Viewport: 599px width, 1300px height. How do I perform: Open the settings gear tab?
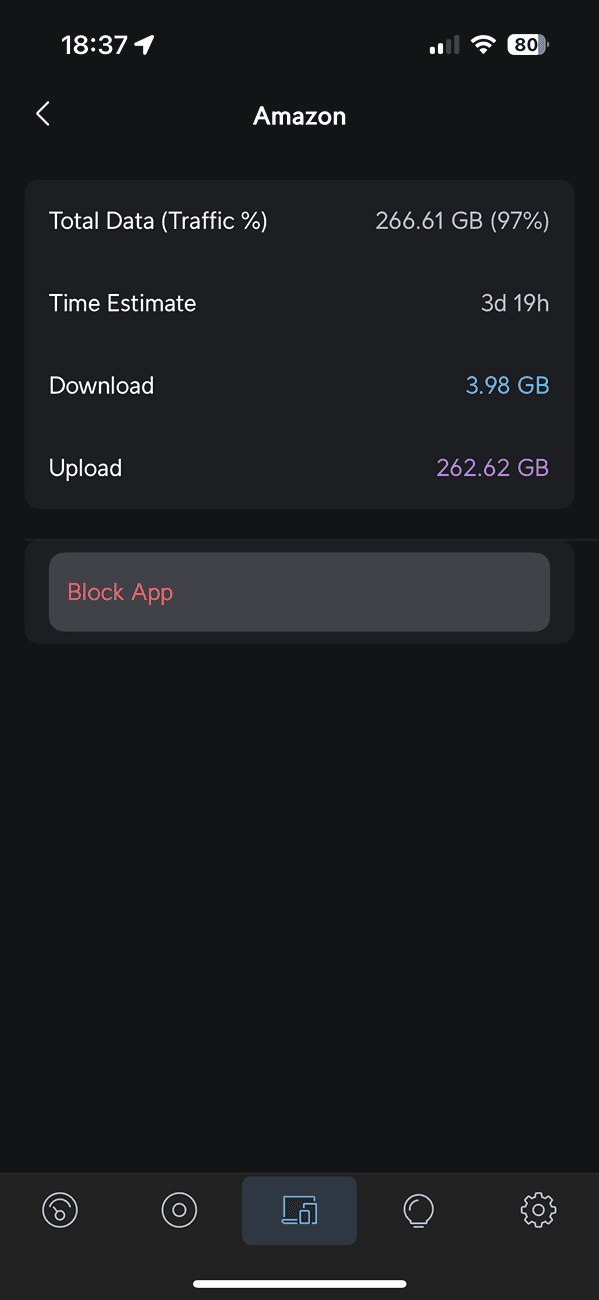[x=538, y=1211]
